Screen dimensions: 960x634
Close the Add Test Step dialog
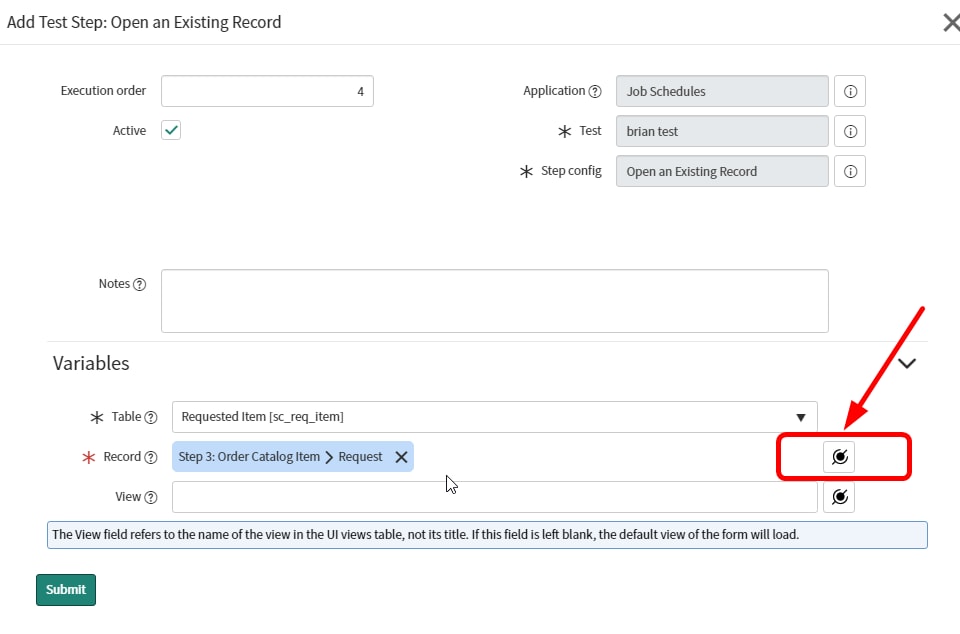click(x=950, y=22)
